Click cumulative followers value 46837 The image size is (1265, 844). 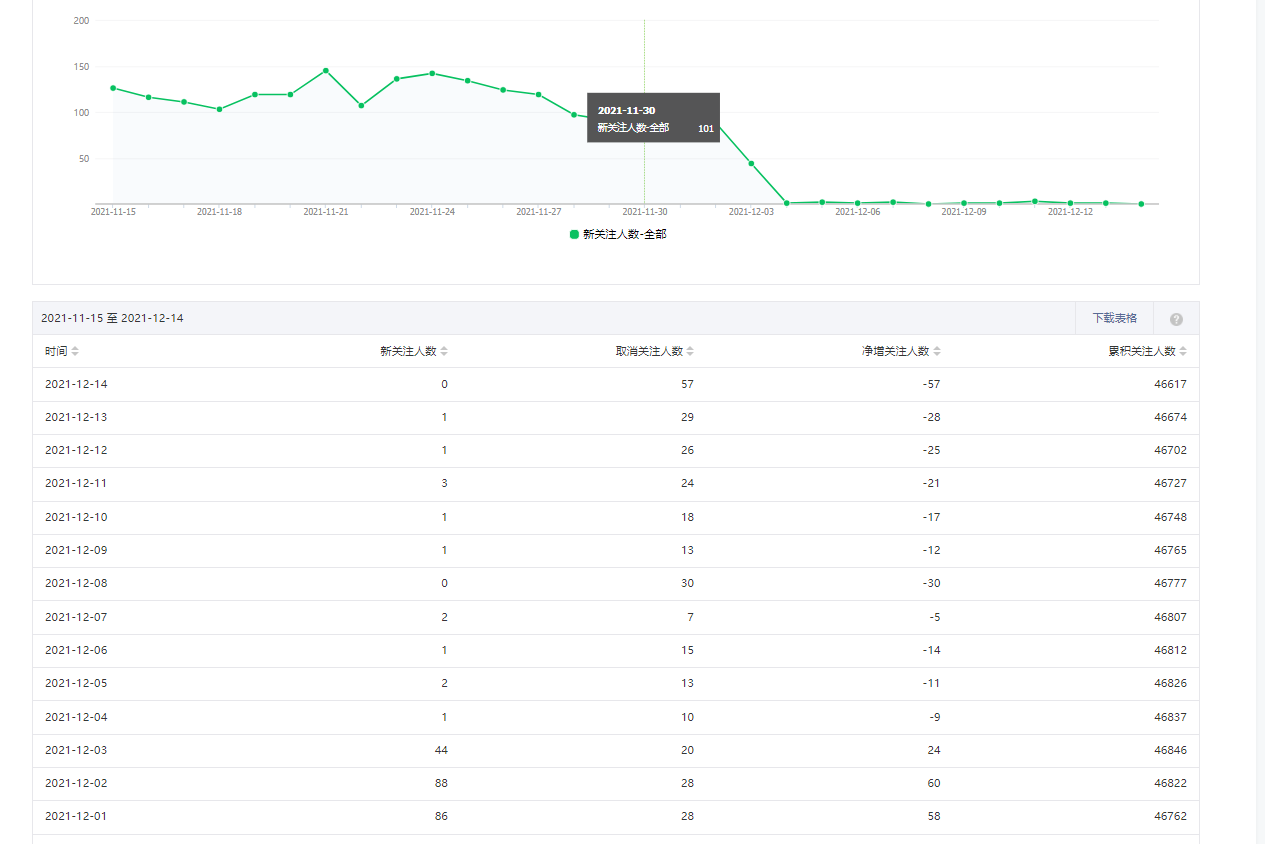1170,717
